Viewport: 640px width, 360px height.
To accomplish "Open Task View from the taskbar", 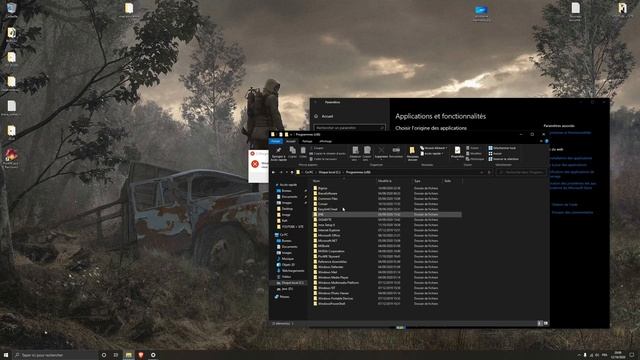I will [116, 355].
